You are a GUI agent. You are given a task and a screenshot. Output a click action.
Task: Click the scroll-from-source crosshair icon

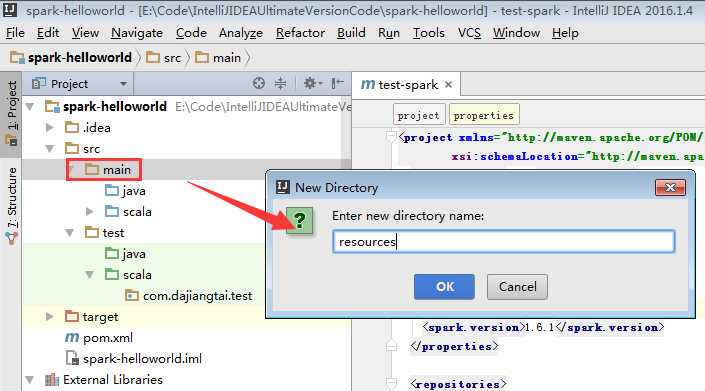(x=259, y=83)
